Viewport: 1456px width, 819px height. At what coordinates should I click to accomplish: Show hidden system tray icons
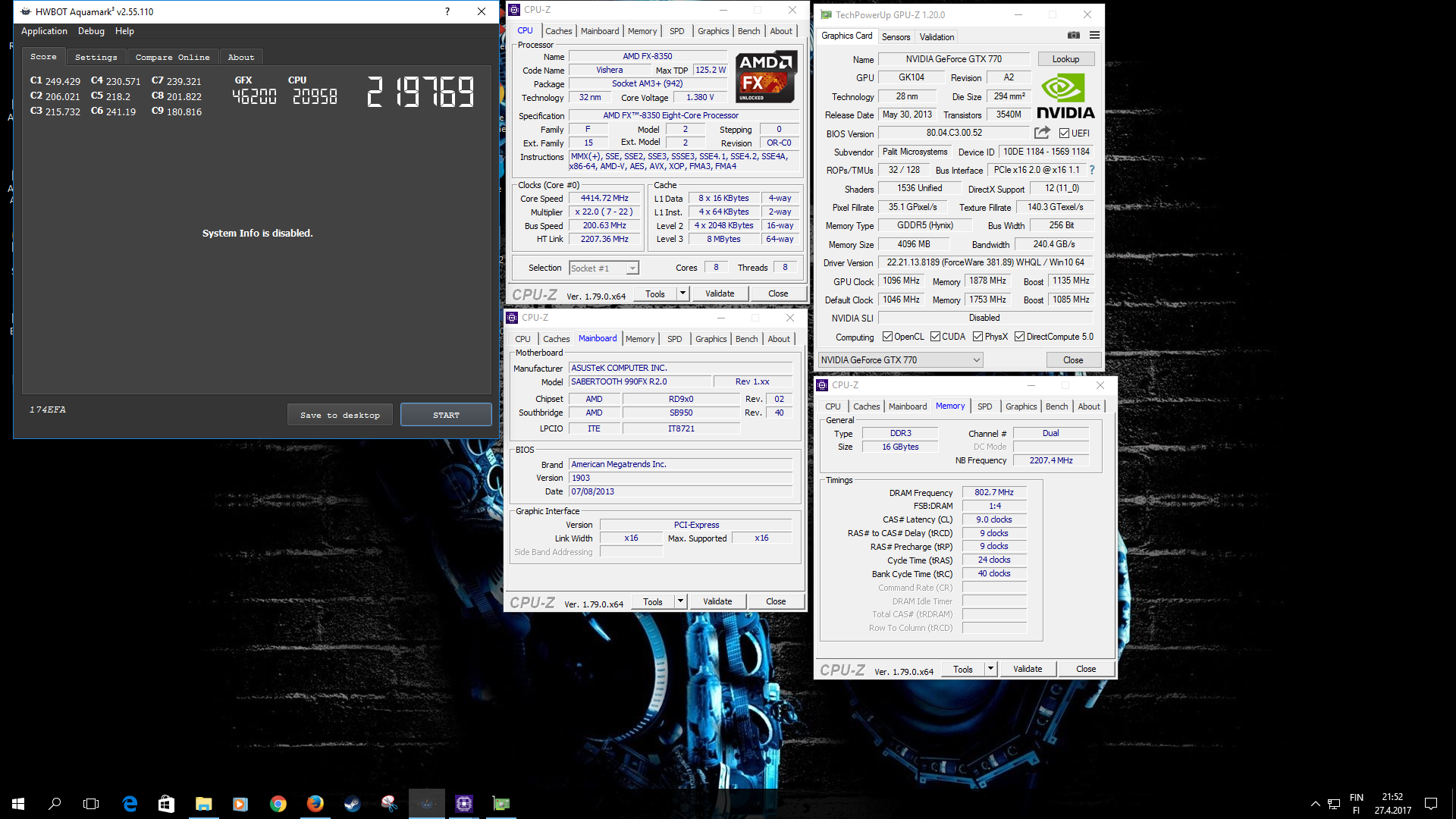[1315, 804]
